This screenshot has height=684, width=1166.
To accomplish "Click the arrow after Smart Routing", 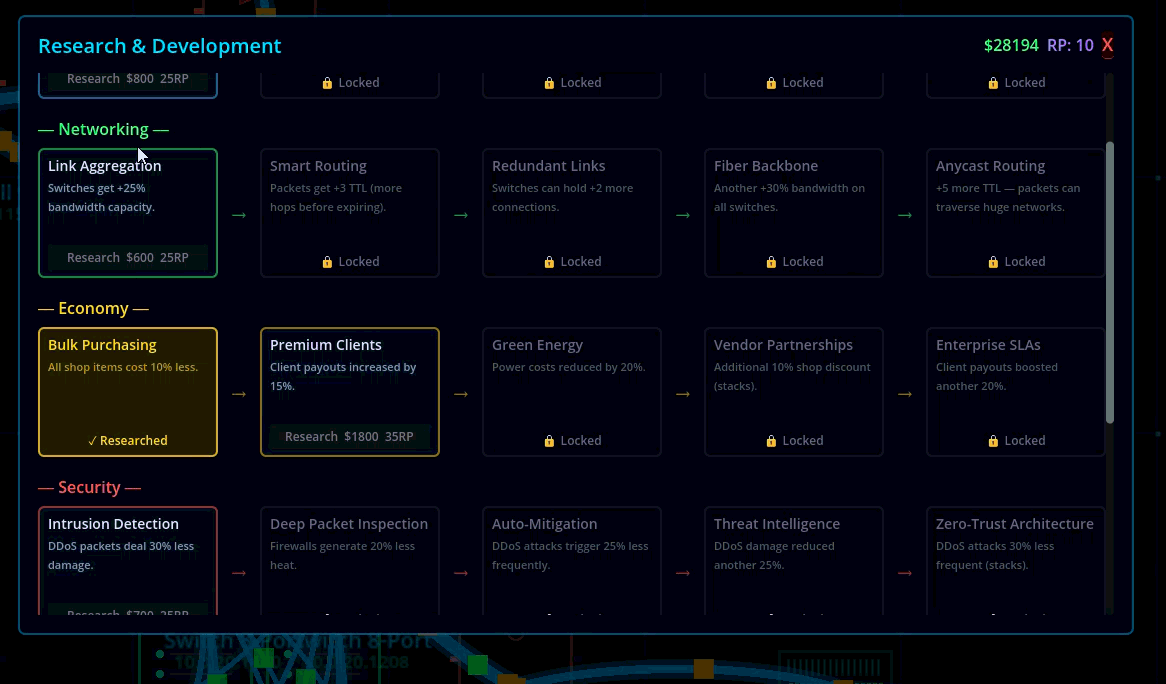I will [461, 215].
